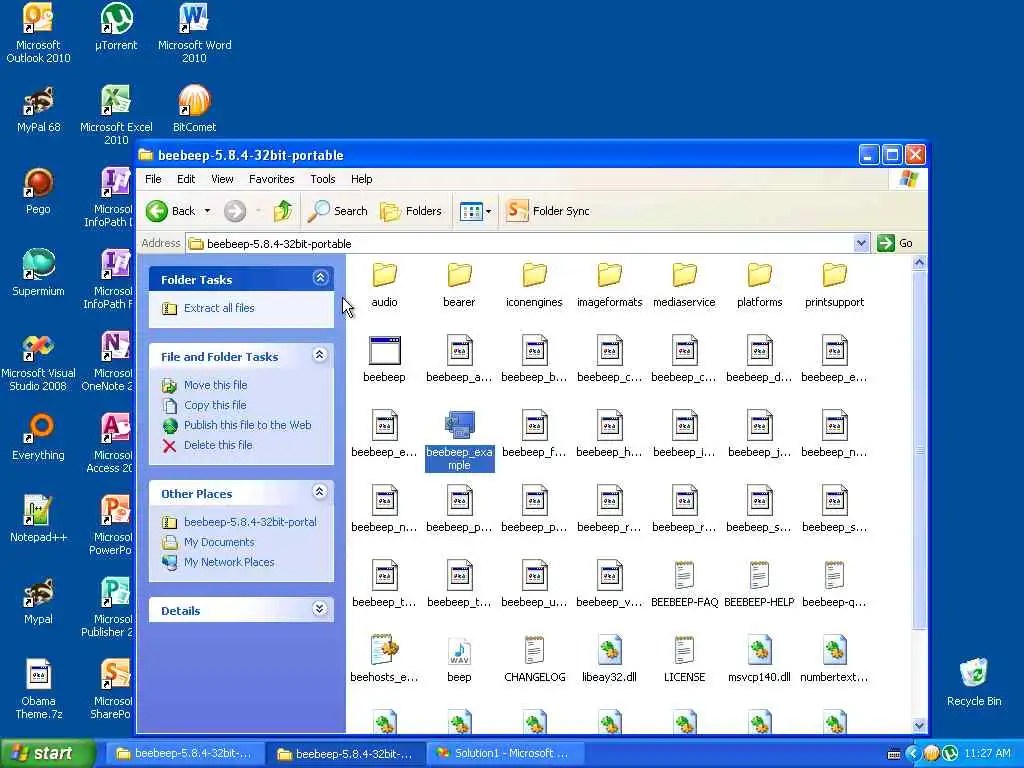Select the MyPal 68 desktop shortcut

[38, 109]
